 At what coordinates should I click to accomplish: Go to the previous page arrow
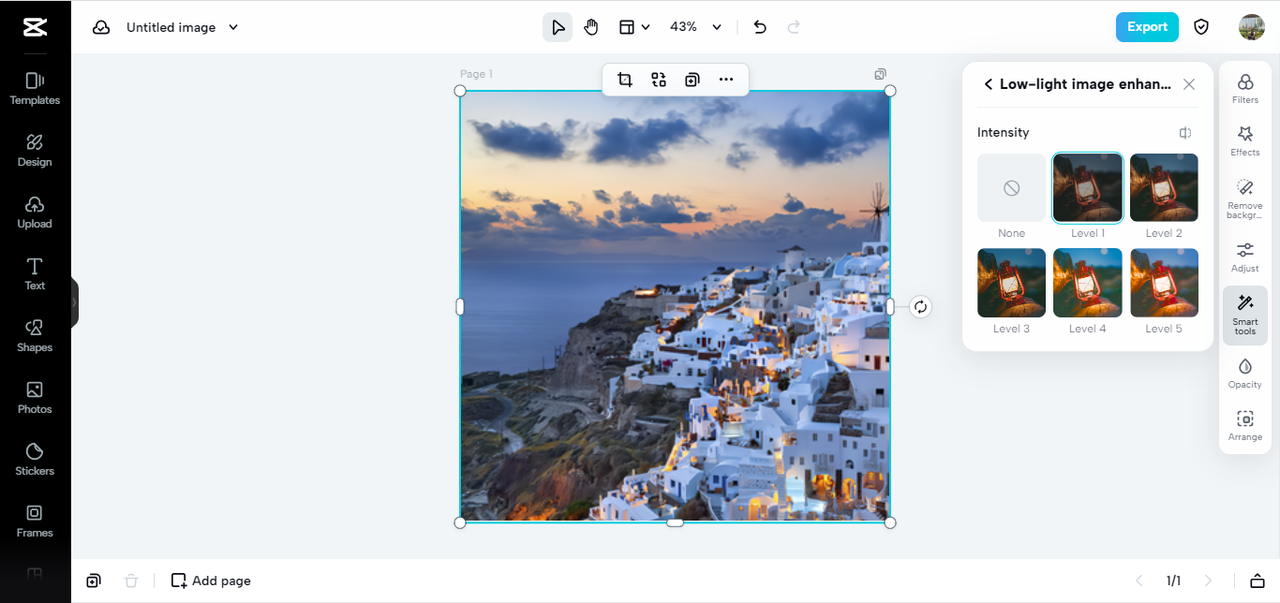(1138, 580)
